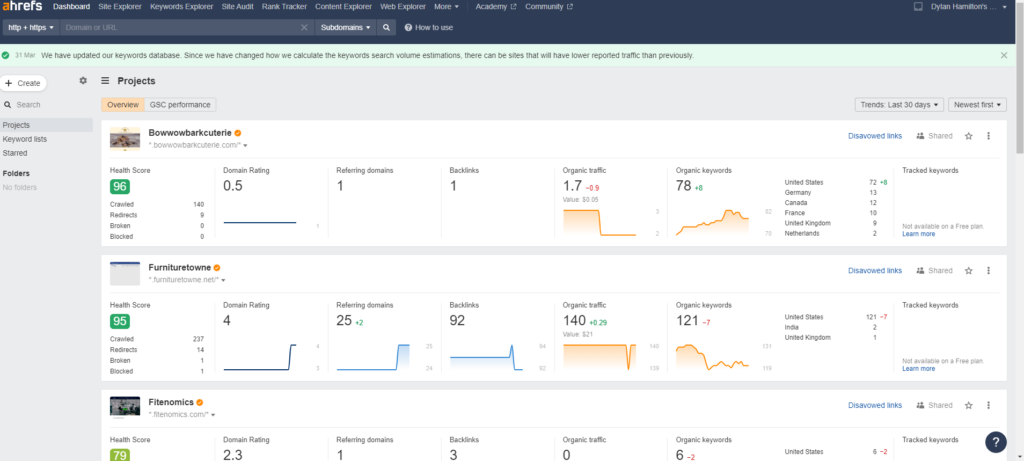Open Content Explorer from navigation

point(344,7)
